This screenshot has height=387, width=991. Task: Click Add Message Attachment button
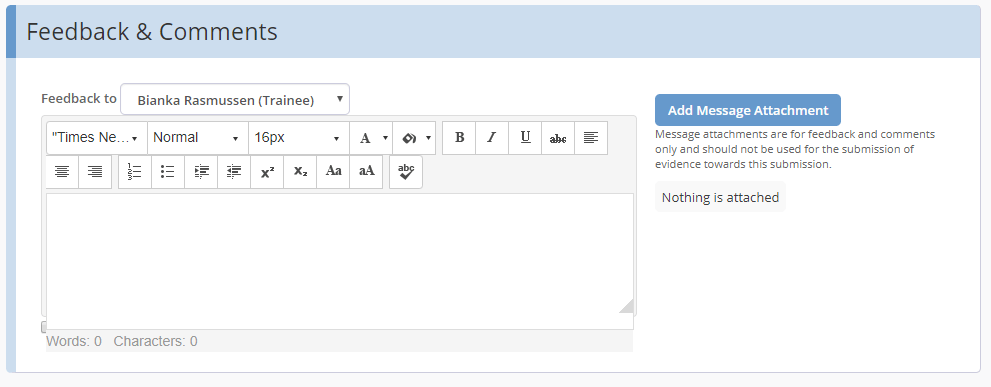[x=748, y=110]
